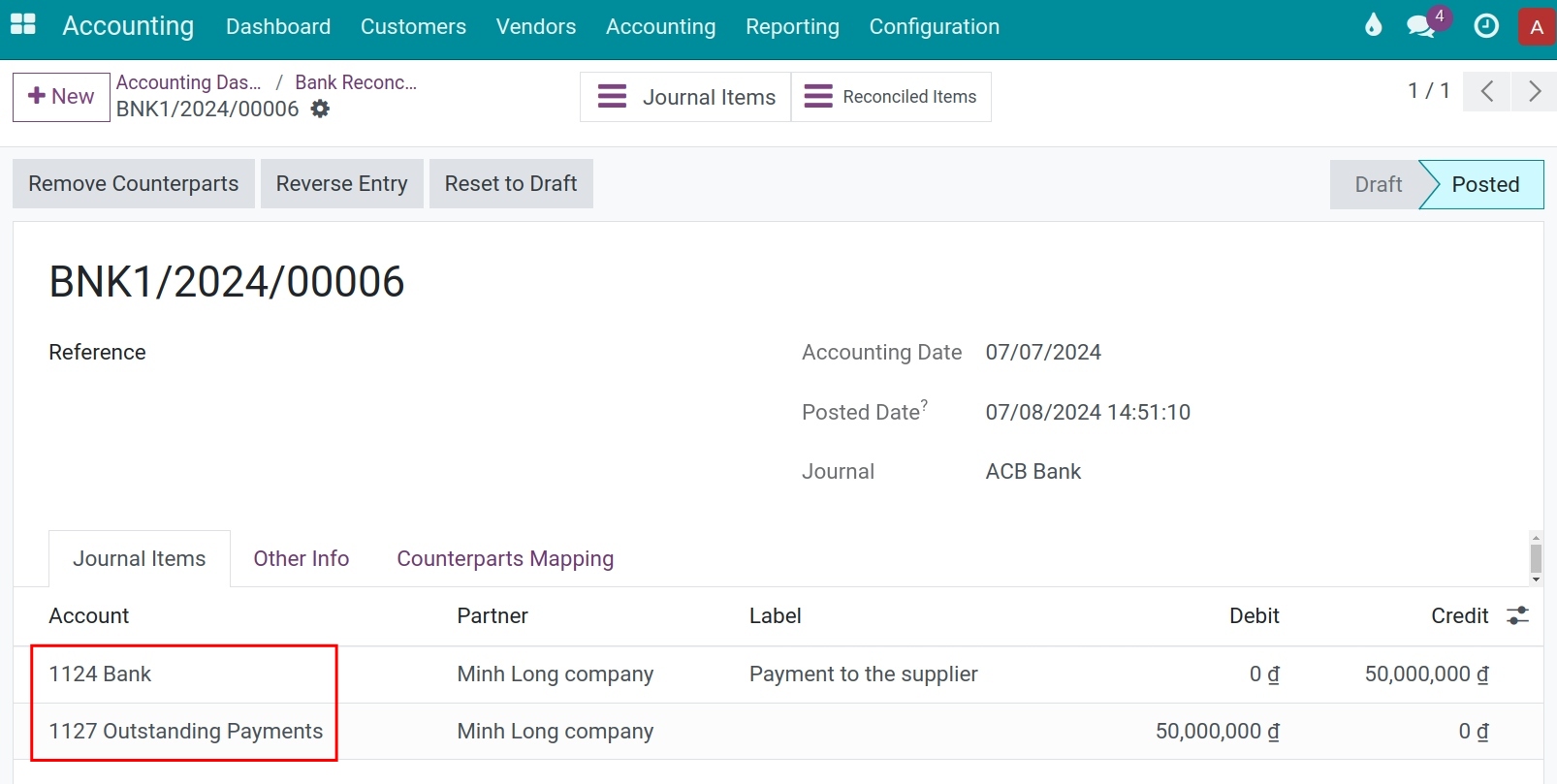Select the Journal Items tab
This screenshot has height=784, width=1557.
[140, 558]
